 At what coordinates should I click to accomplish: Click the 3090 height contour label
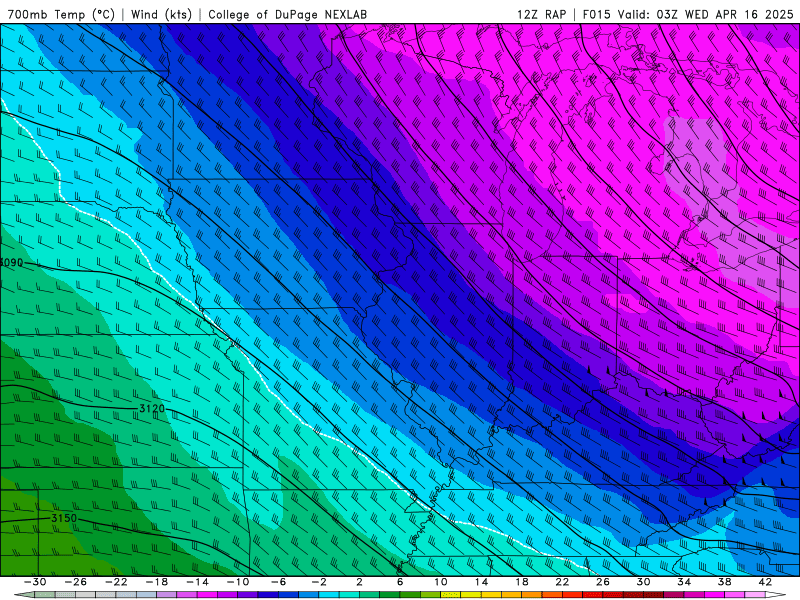pyautogui.click(x=11, y=263)
